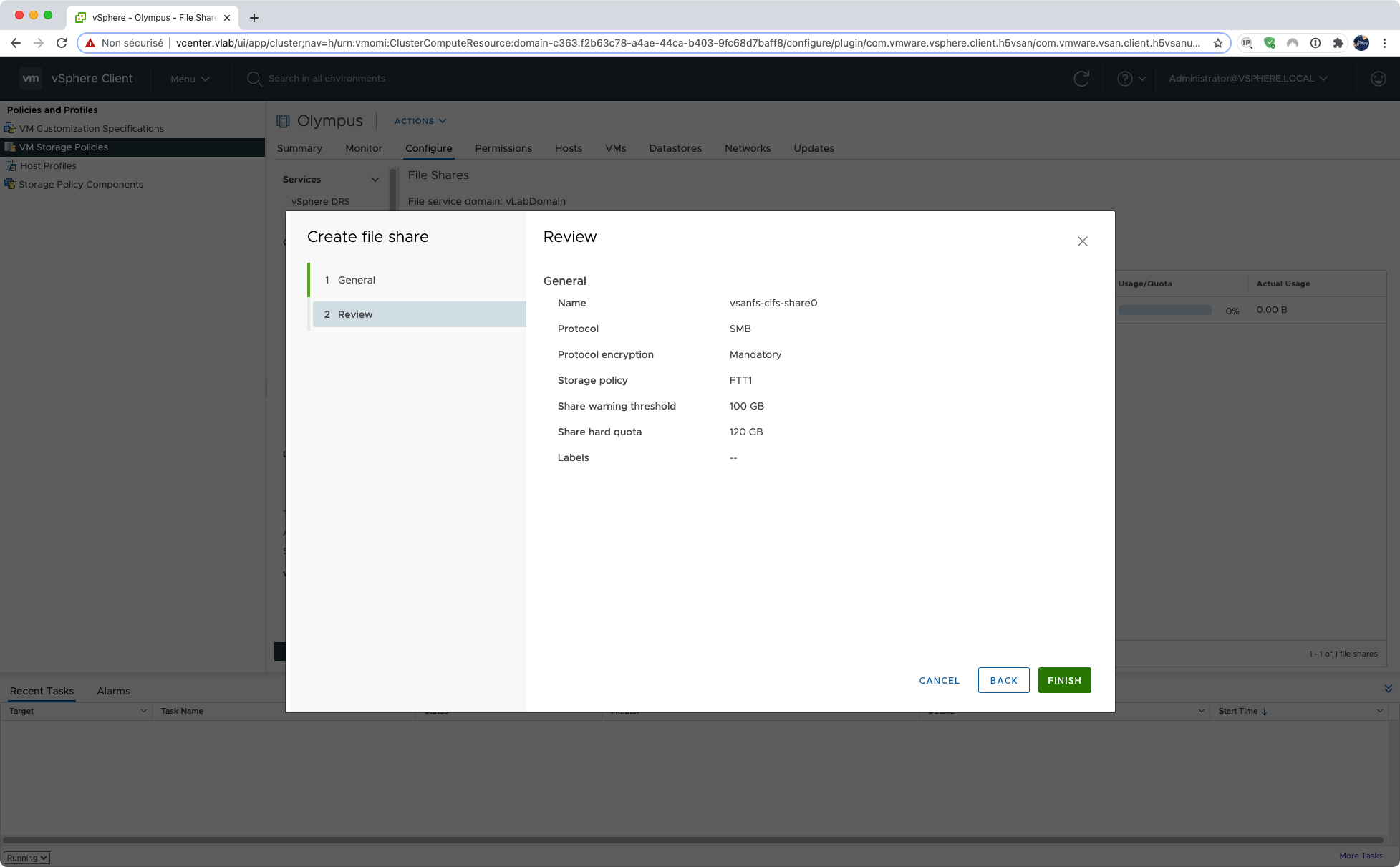Switch to the Networks tab
This screenshot has height=867, width=1400.
tap(748, 148)
